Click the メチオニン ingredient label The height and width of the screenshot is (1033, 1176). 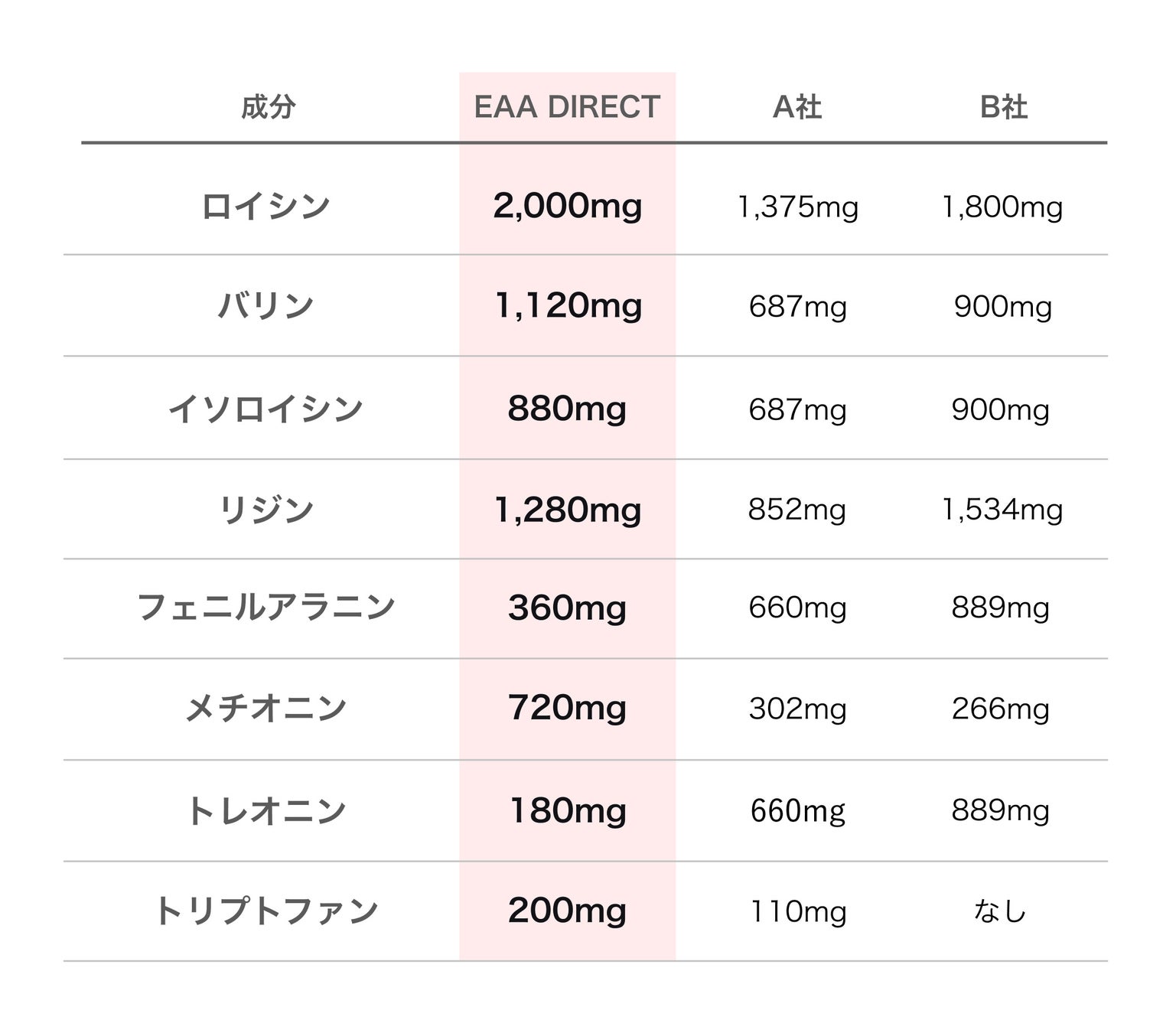265,708
